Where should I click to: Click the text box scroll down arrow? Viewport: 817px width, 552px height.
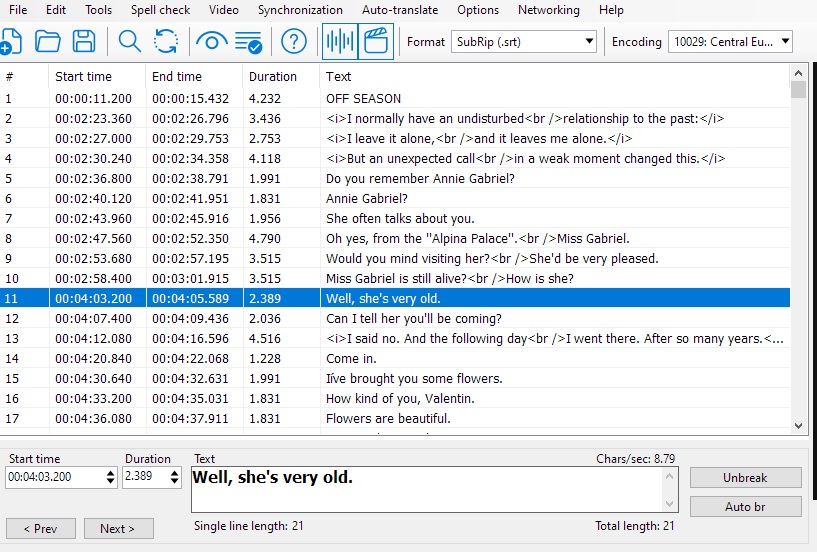tap(670, 504)
